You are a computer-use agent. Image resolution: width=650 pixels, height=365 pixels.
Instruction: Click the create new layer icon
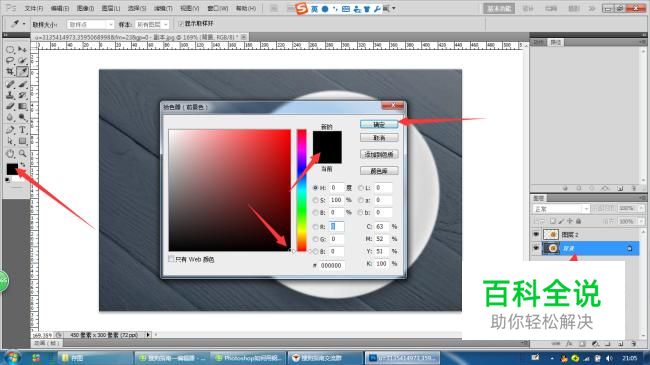620,344
